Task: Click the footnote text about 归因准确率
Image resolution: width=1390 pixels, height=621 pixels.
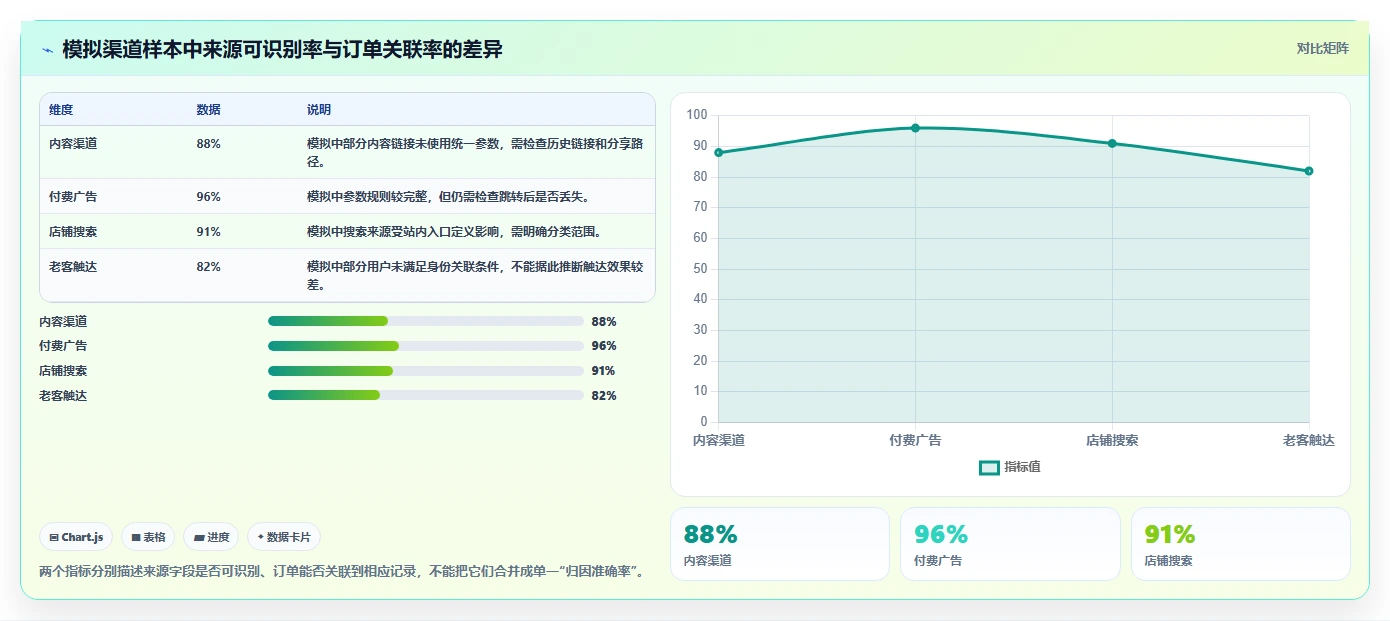Action: (341, 571)
